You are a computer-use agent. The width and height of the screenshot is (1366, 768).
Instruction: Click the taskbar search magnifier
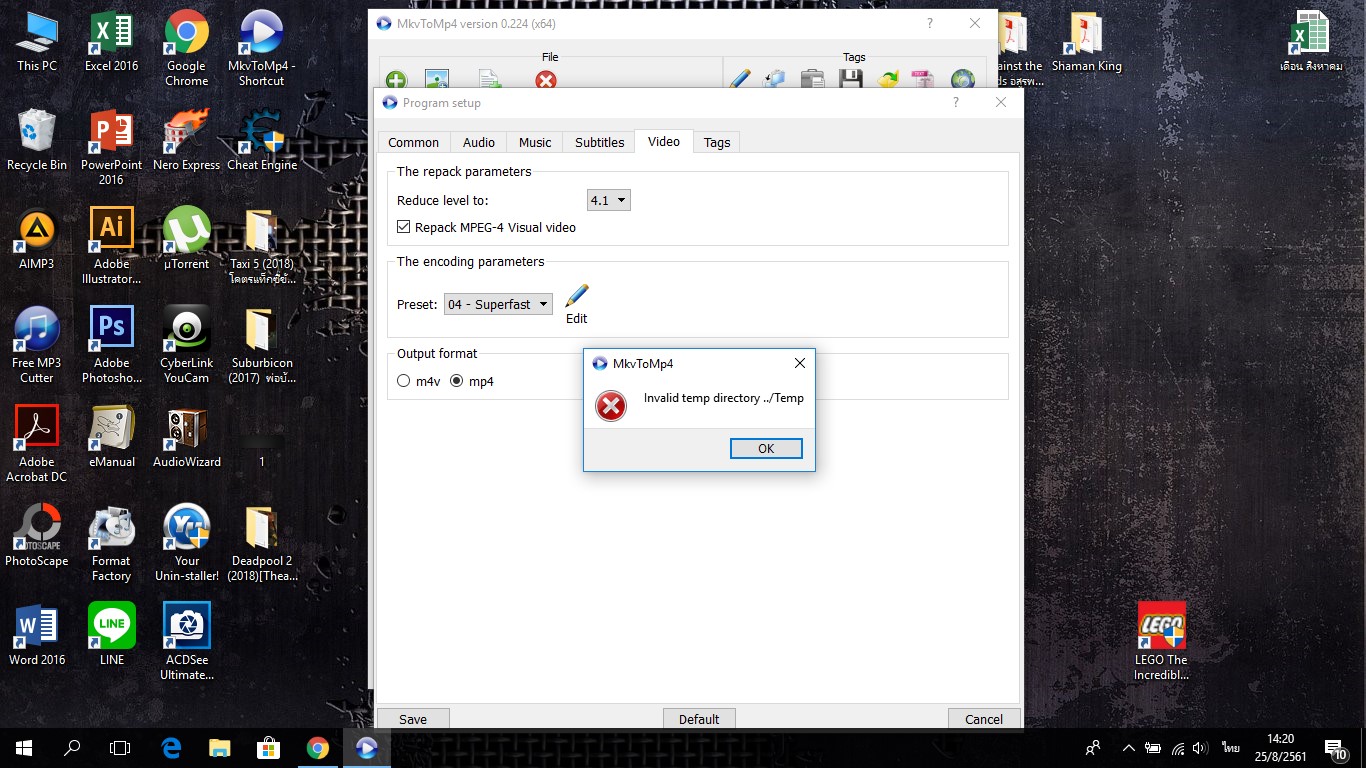[72, 747]
